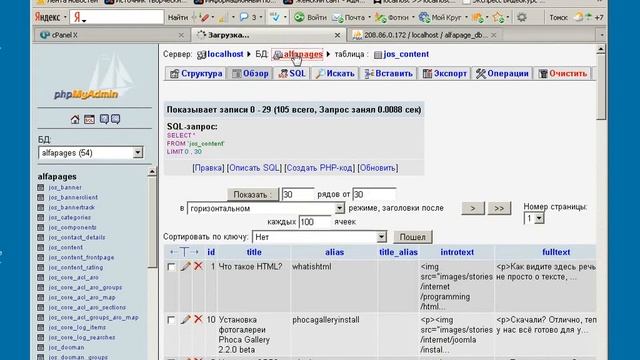Go to next page with > button
Viewport: 640px width, 360px height.
click(473, 208)
